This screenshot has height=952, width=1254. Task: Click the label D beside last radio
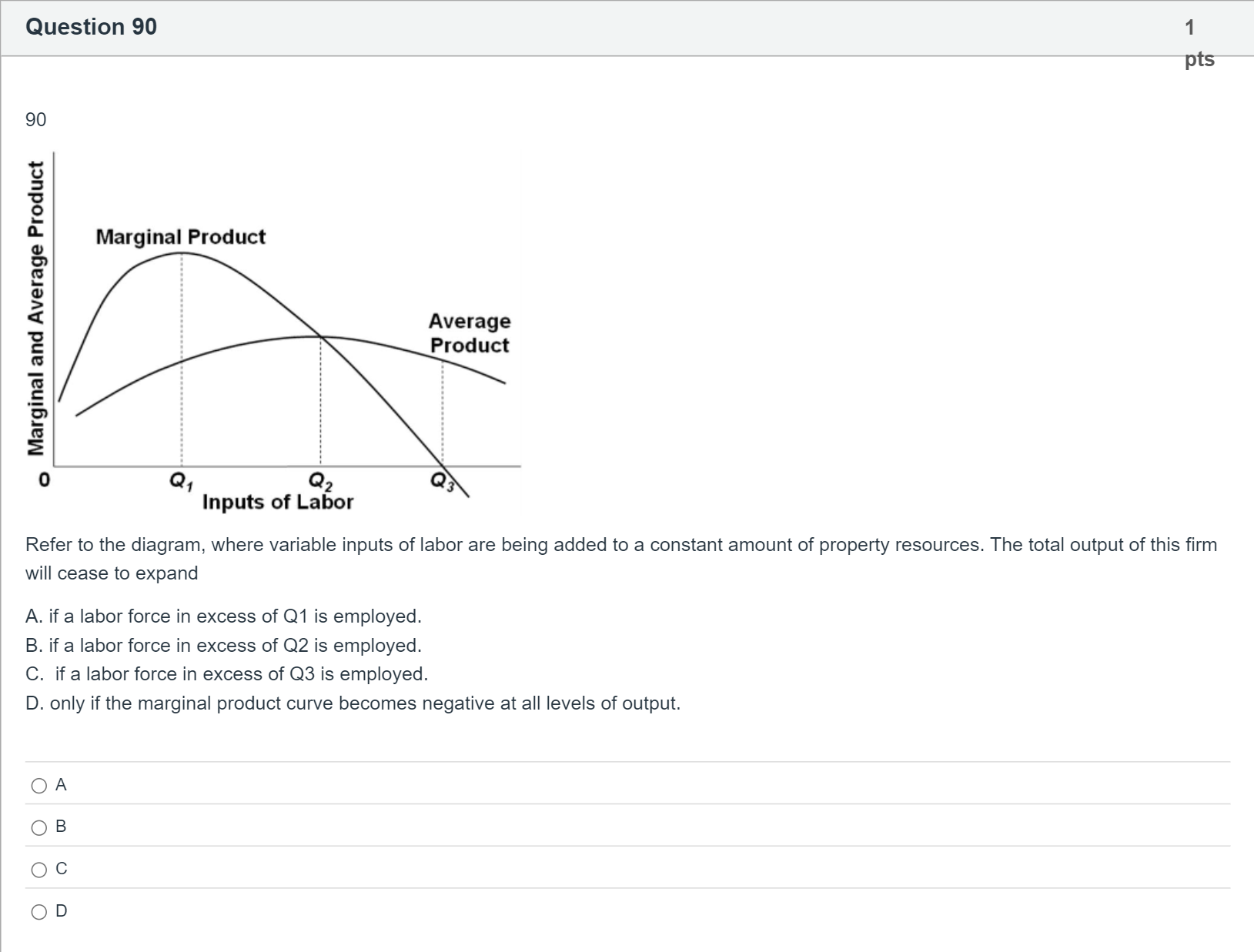tap(62, 911)
